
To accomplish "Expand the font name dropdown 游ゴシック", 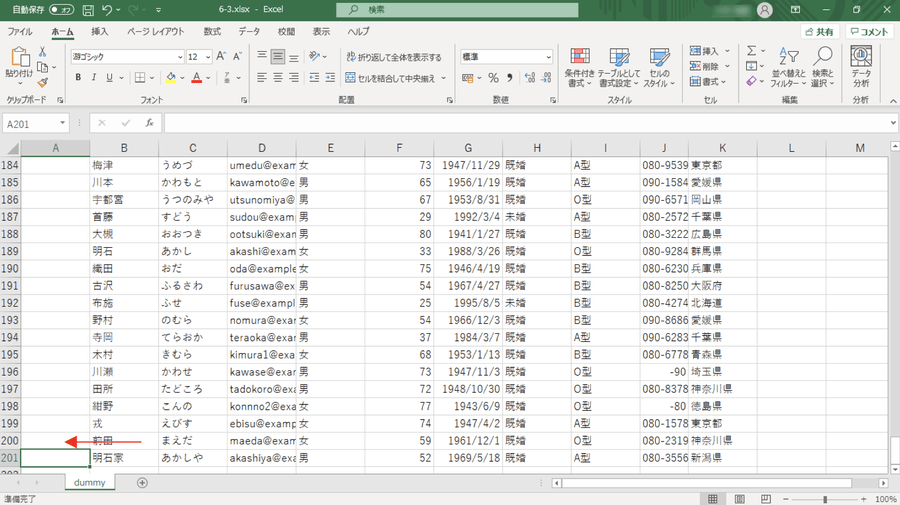I will click(180, 57).
